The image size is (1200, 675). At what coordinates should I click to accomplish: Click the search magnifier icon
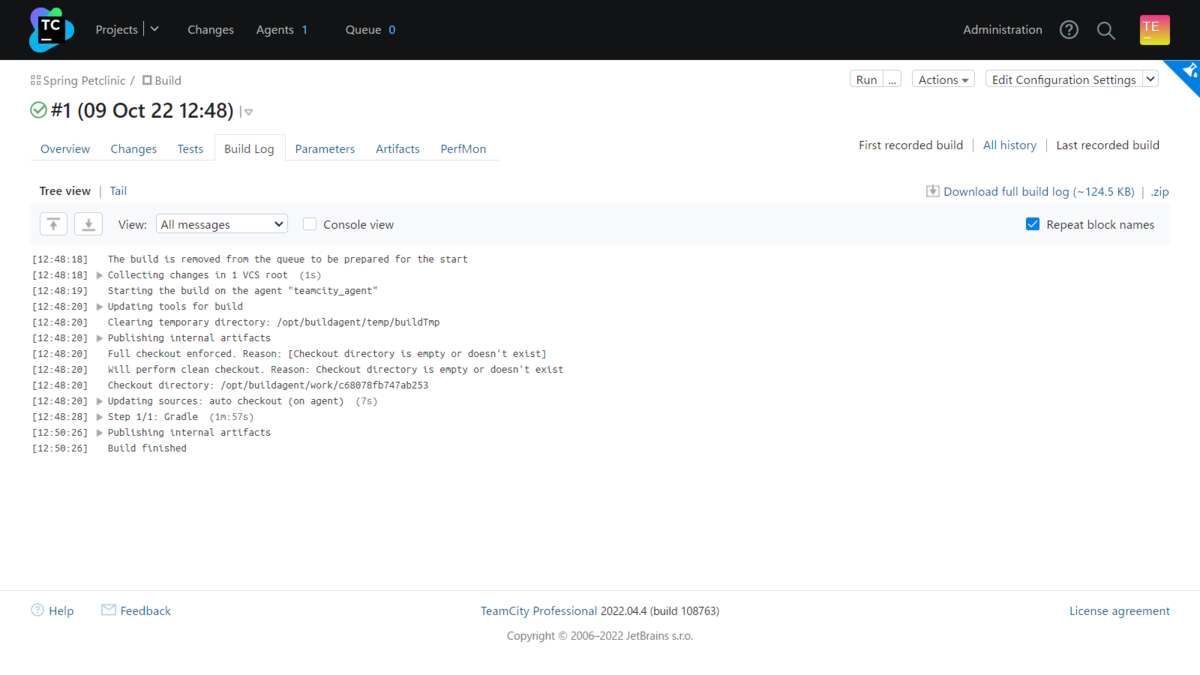[x=1106, y=30]
